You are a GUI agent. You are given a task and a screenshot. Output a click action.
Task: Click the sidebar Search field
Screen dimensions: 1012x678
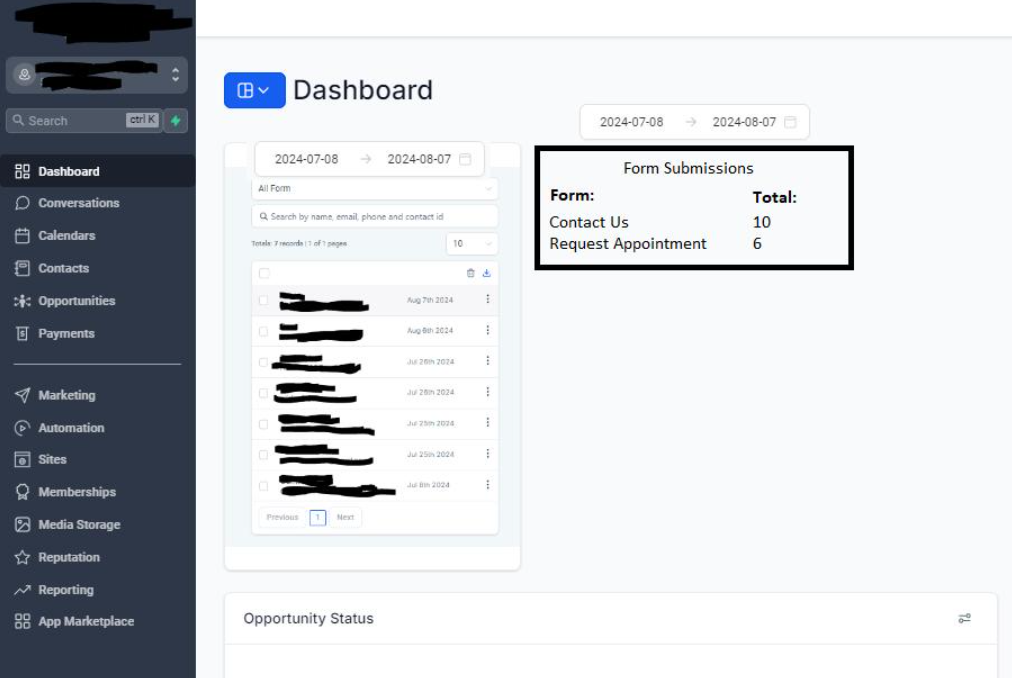pos(83,121)
